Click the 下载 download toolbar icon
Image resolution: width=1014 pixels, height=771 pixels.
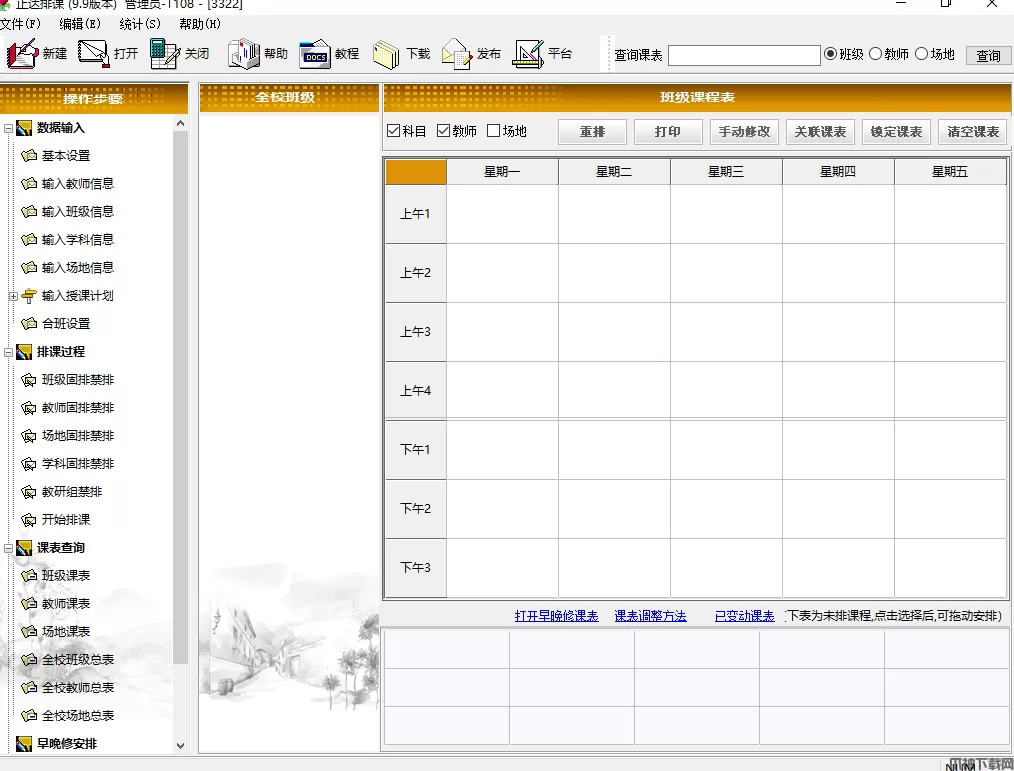tap(386, 54)
